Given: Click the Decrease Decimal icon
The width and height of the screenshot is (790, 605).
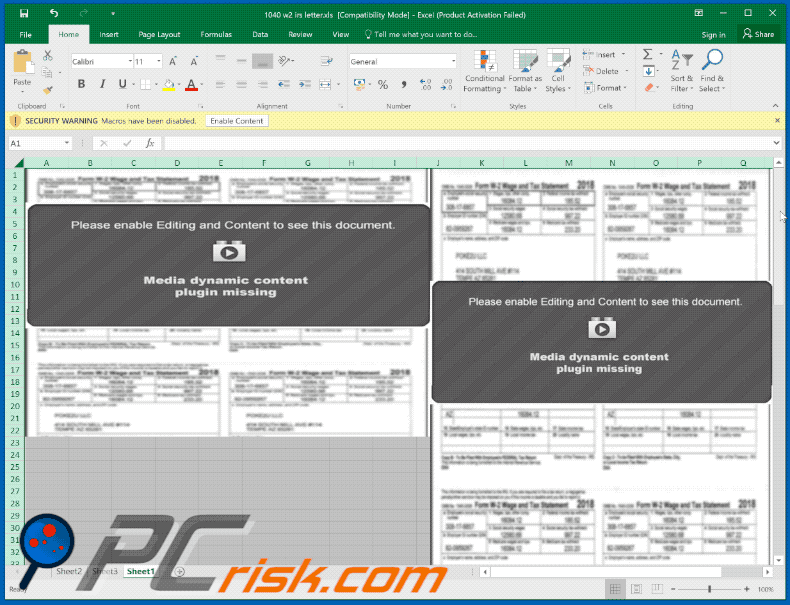Looking at the screenshot, I should coord(446,85).
